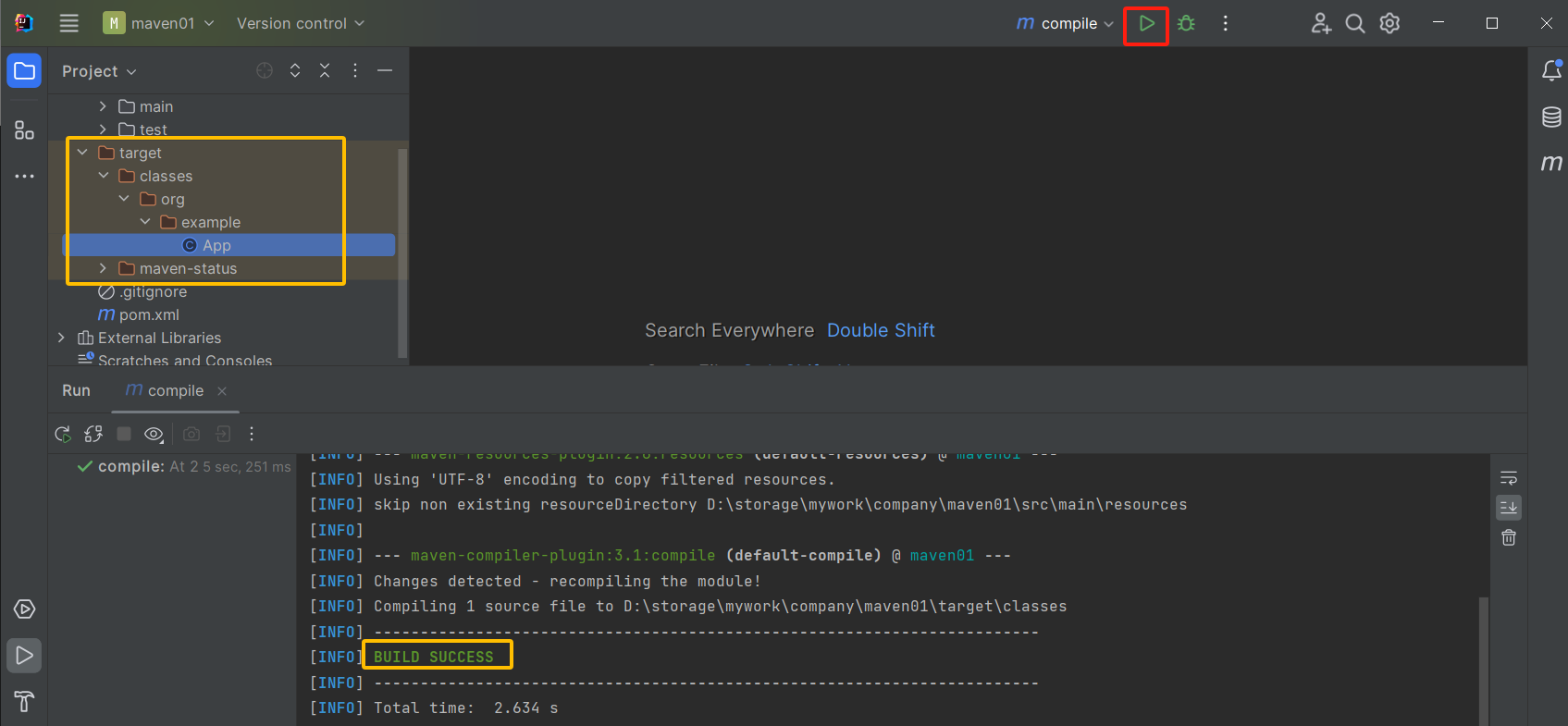Open the main hamburger menu

click(x=69, y=23)
